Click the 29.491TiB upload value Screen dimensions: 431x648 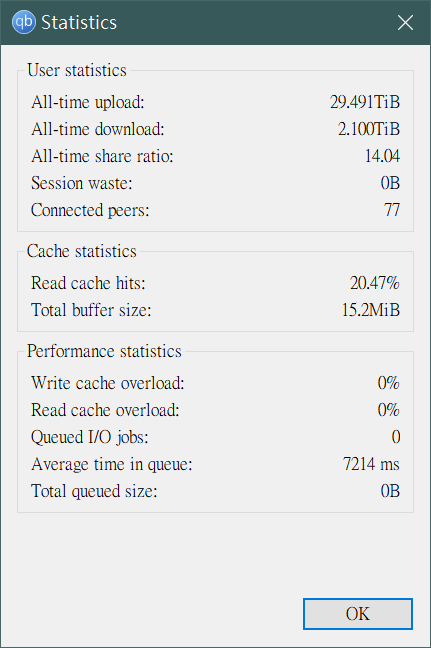[x=365, y=102]
